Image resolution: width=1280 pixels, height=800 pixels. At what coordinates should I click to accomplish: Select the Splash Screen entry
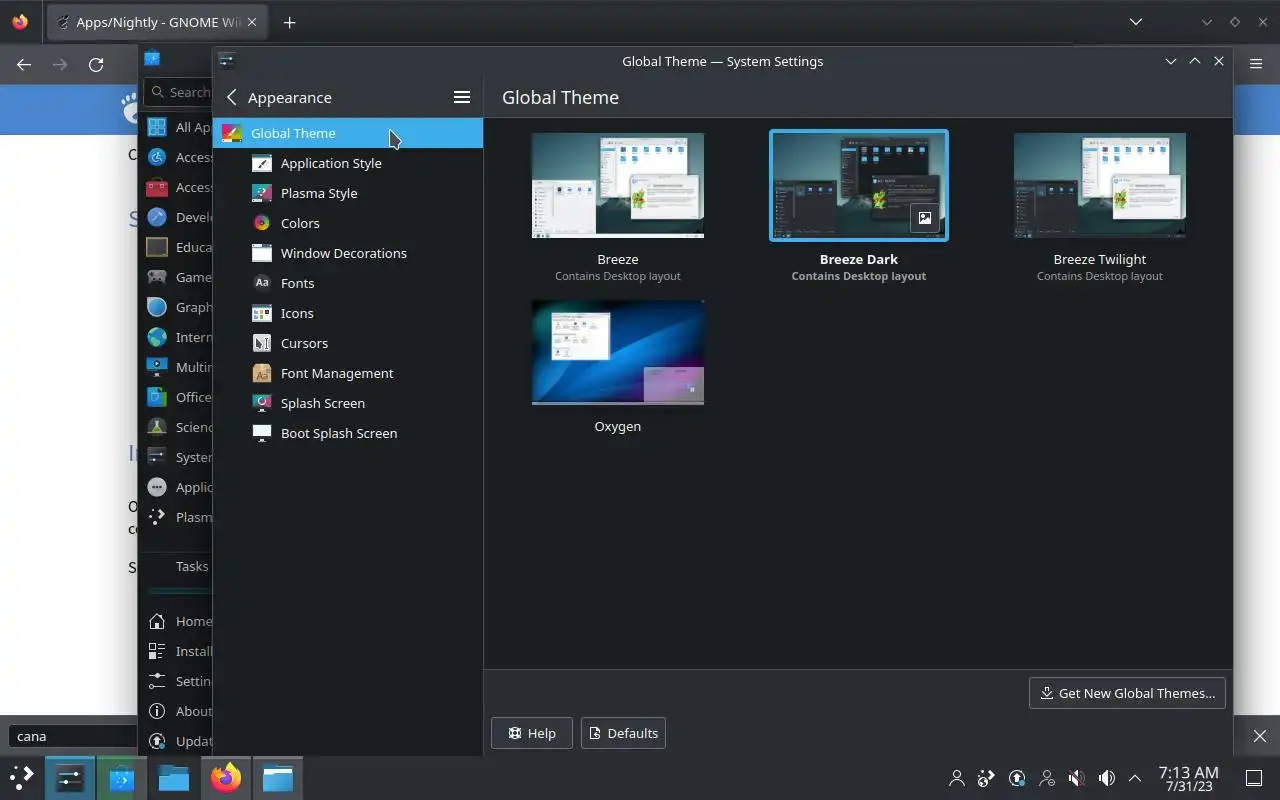tap(347, 403)
